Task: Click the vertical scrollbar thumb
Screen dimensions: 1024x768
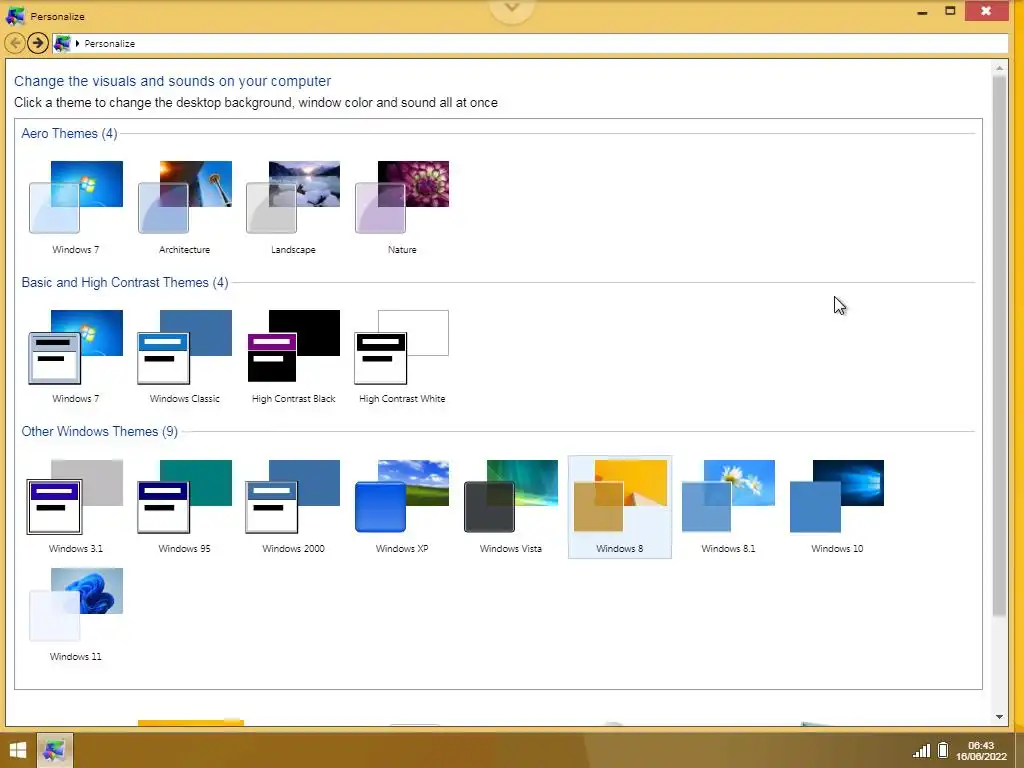Action: click(x=999, y=345)
